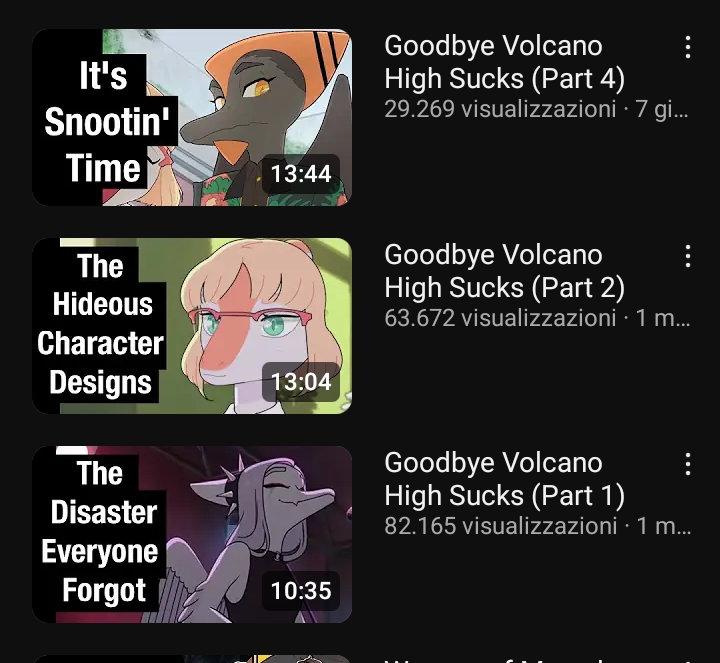Screen dimensions: 720x663
Task: Tap the 10:35 duration badge
Action: (x=301, y=590)
